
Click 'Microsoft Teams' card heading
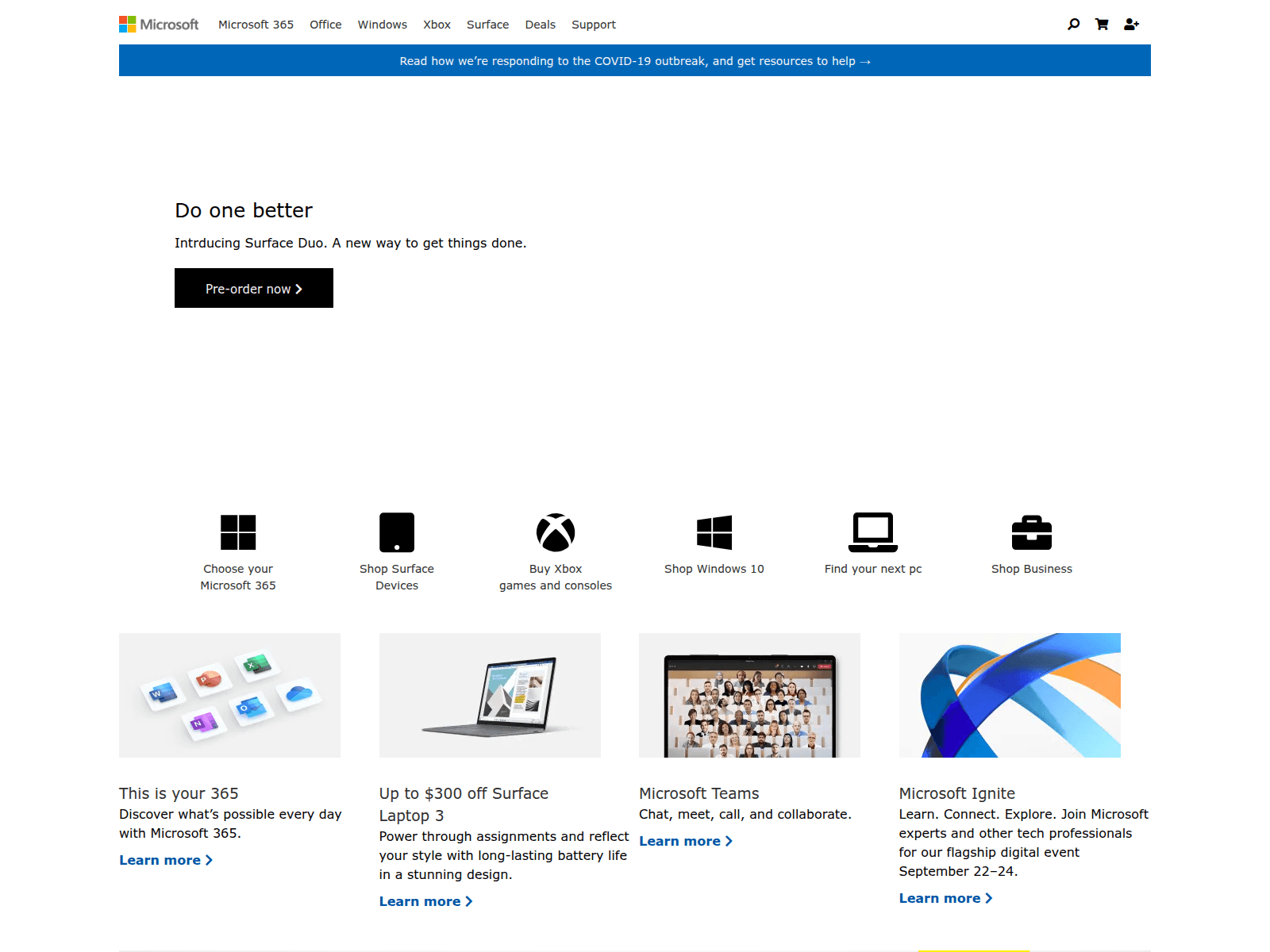tap(699, 793)
